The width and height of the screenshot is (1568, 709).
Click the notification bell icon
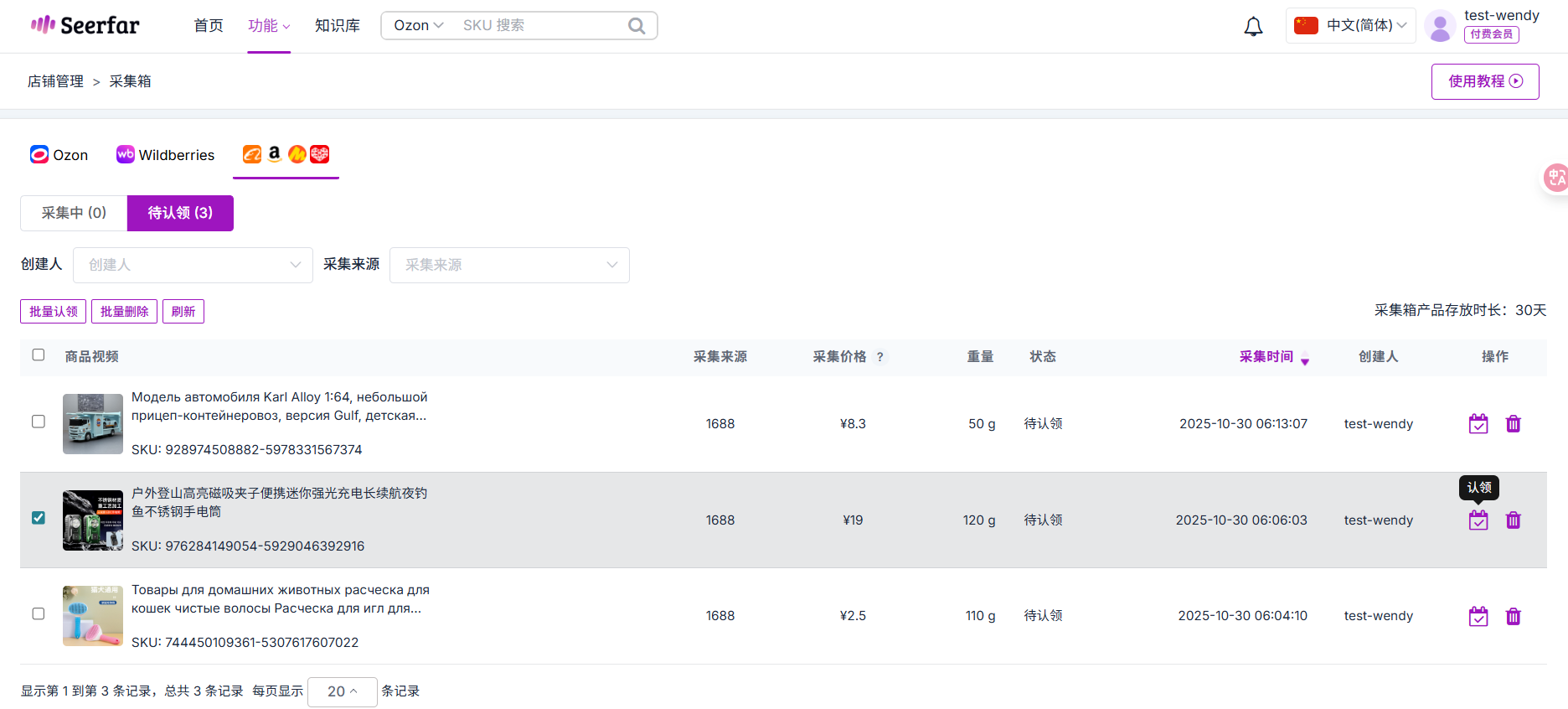tap(1253, 27)
